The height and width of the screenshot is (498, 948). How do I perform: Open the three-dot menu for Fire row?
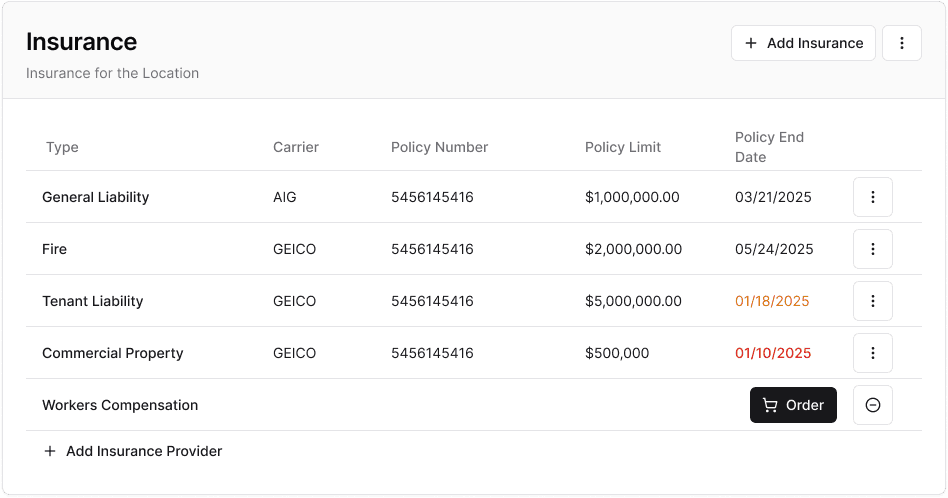[872, 249]
